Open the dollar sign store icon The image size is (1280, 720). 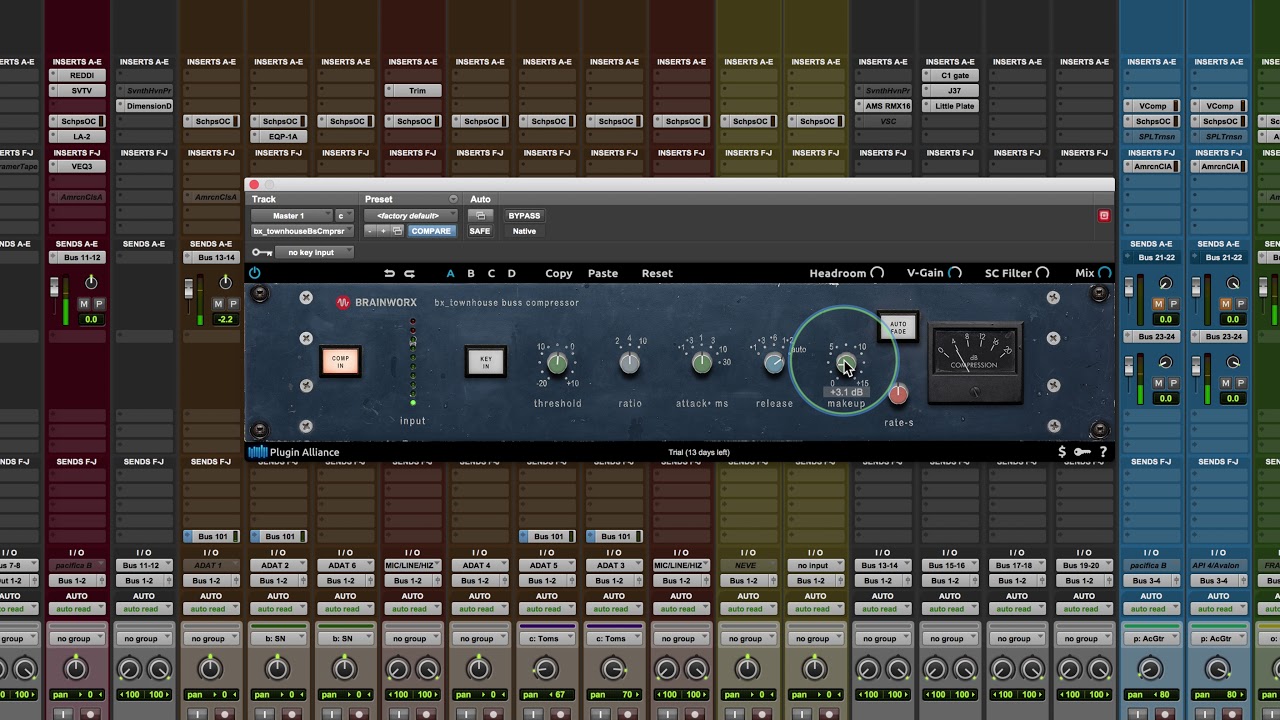1062,452
